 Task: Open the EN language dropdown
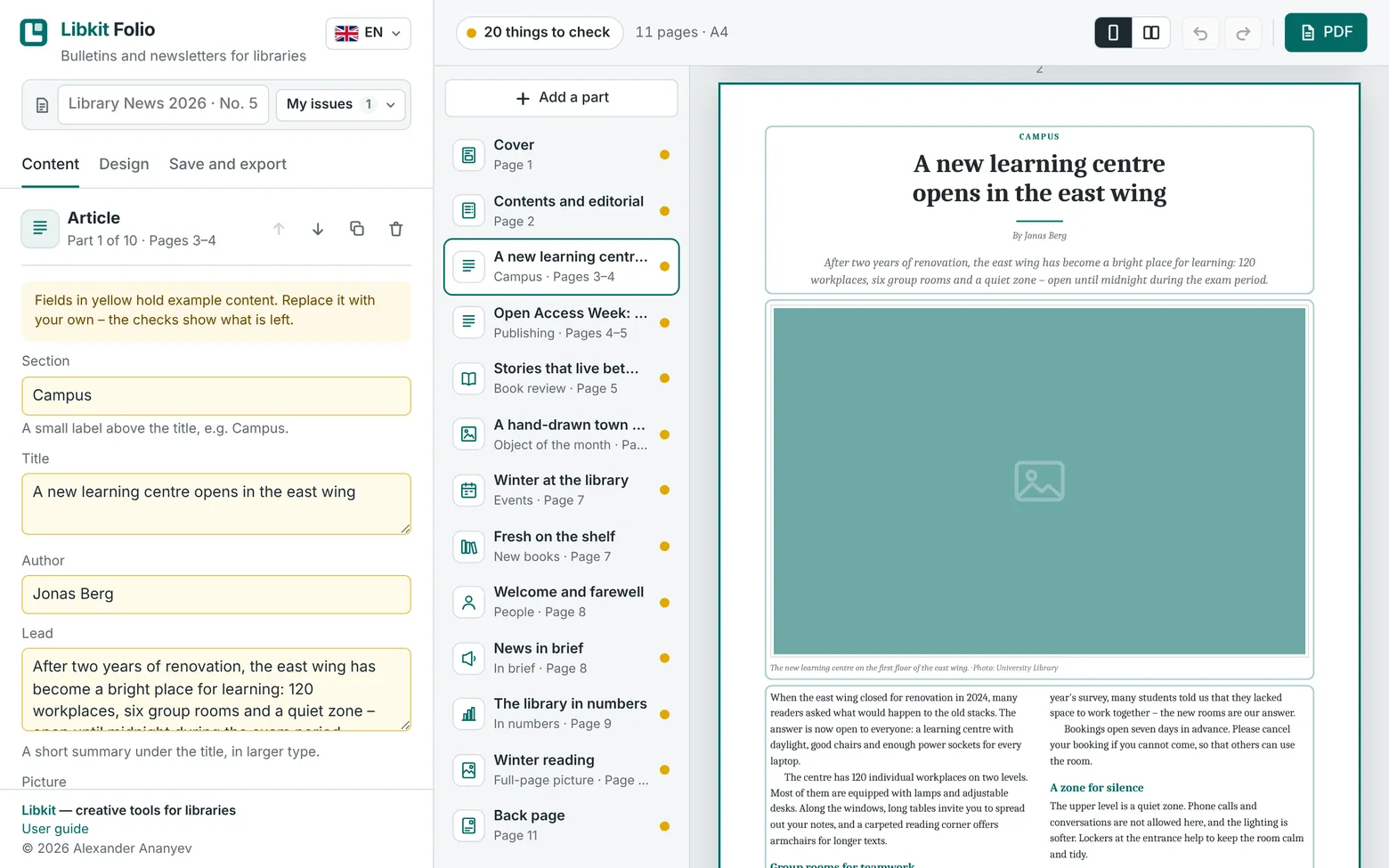[369, 33]
